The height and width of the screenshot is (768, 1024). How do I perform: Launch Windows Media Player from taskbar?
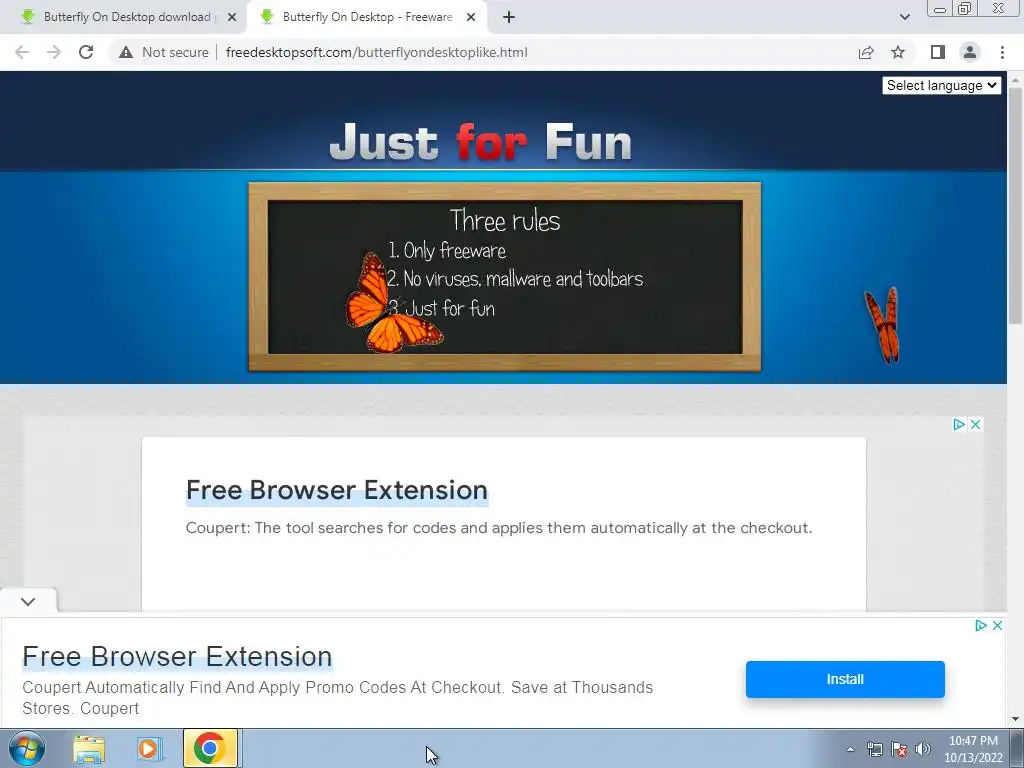point(149,748)
